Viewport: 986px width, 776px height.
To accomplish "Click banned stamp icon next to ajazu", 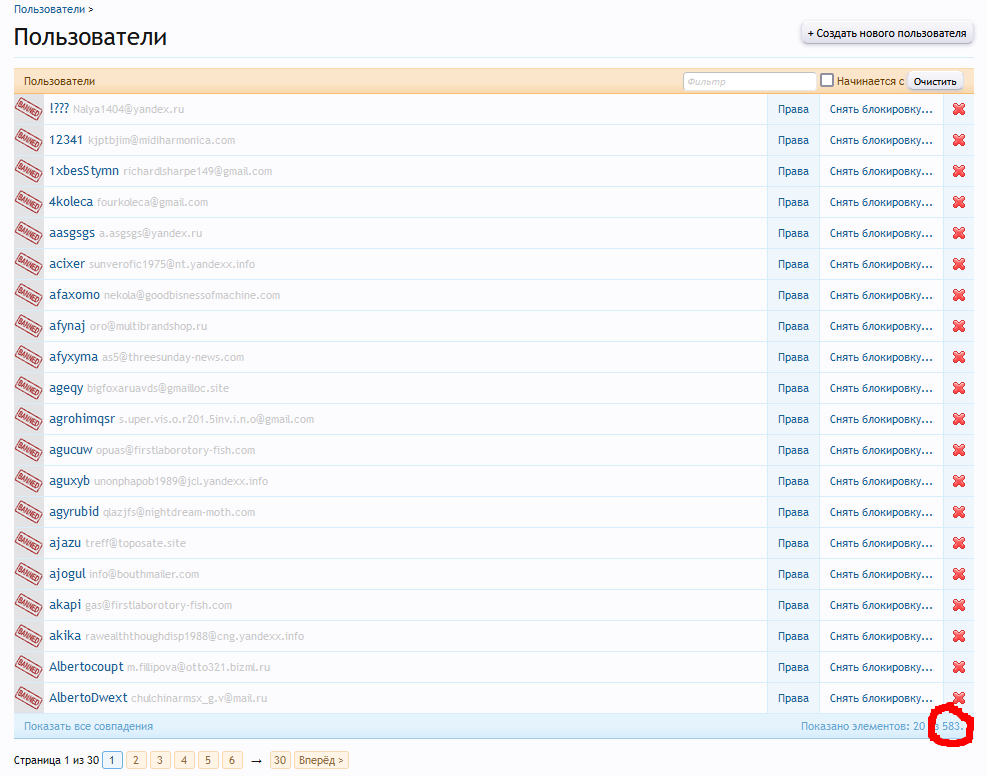I will pos(29,543).
